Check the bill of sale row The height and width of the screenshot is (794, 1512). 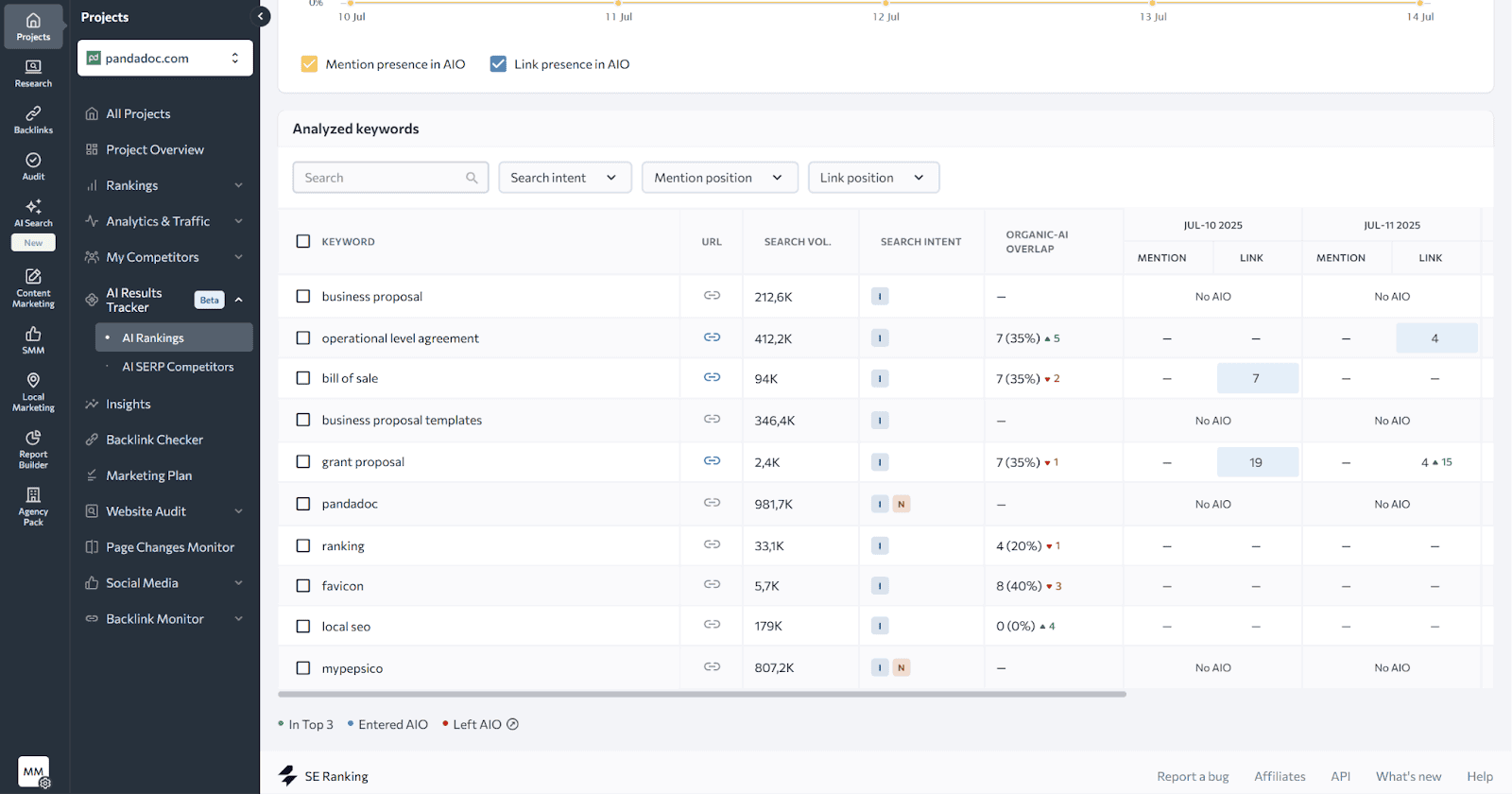pos(303,378)
